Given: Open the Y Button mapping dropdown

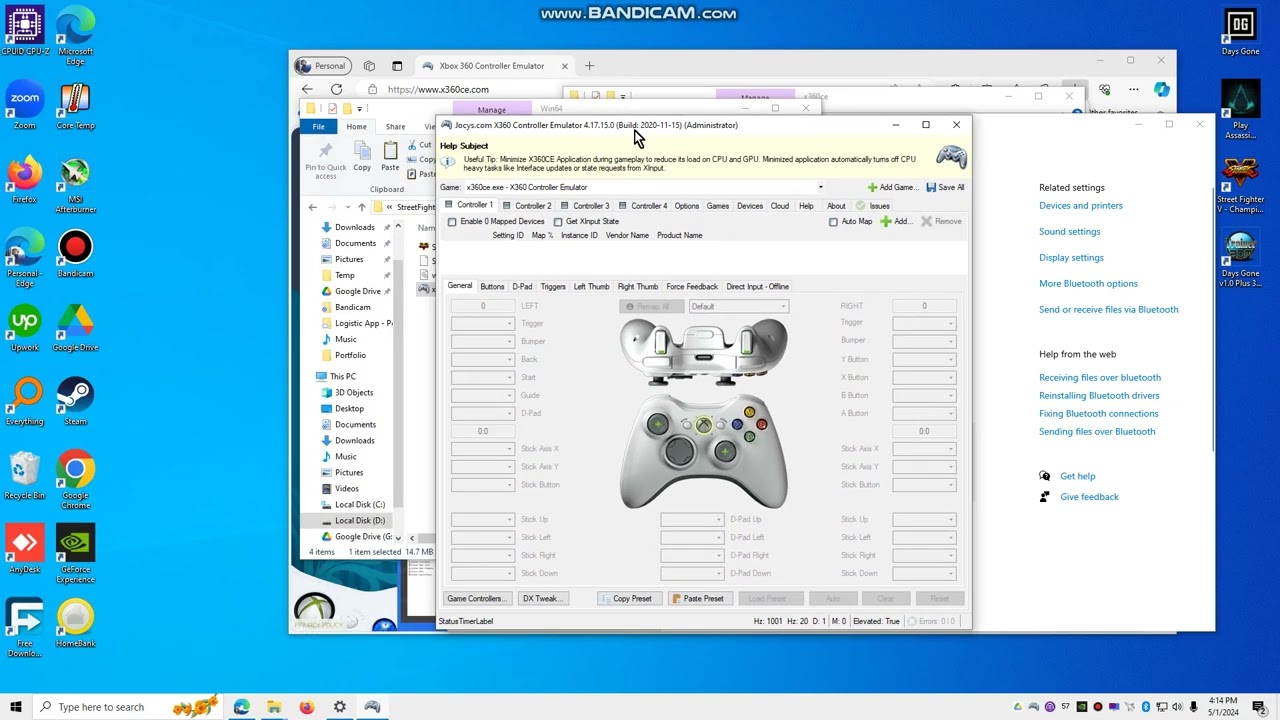Looking at the screenshot, I should (924, 359).
